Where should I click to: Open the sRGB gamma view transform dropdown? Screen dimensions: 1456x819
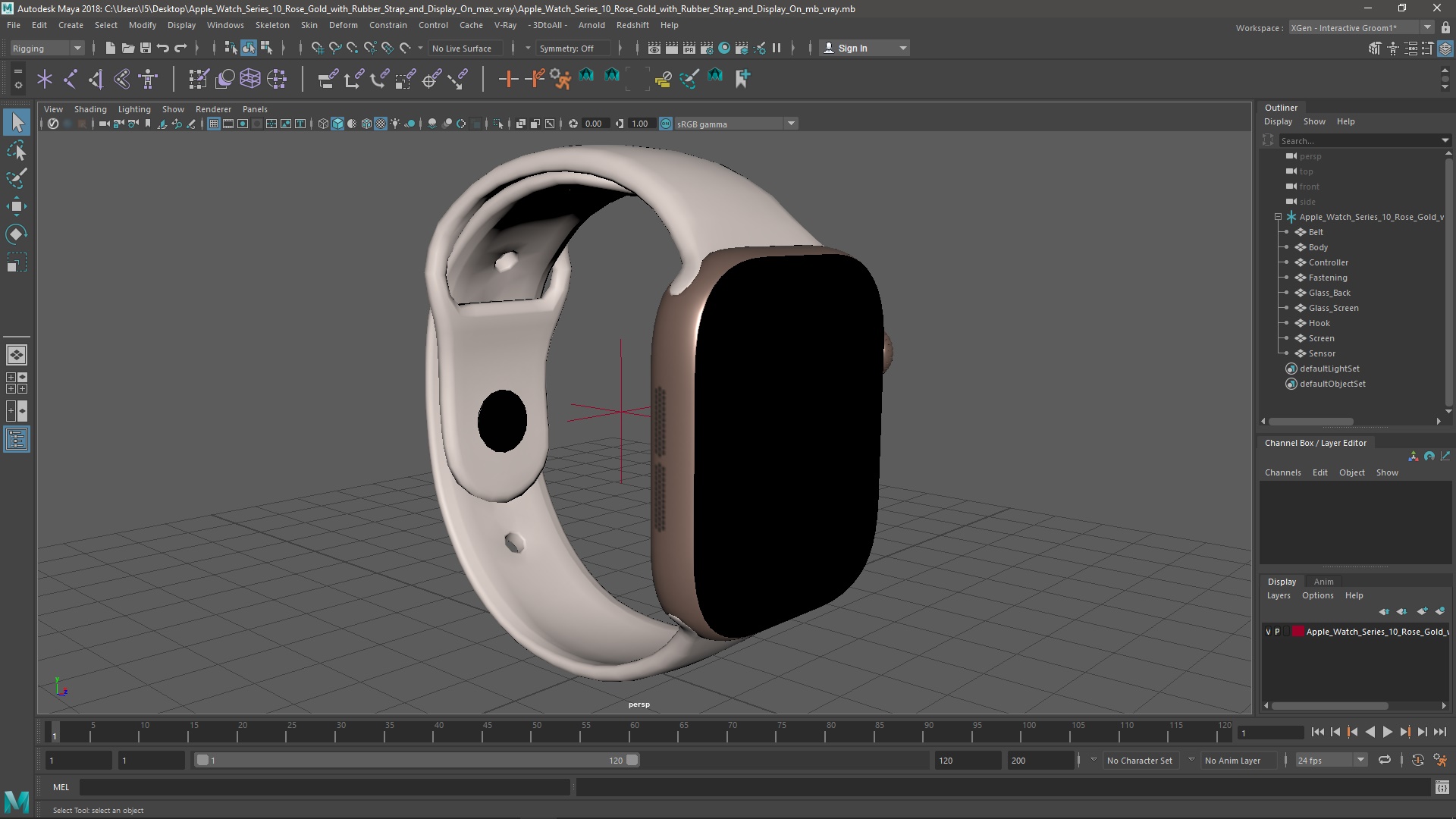coord(735,124)
